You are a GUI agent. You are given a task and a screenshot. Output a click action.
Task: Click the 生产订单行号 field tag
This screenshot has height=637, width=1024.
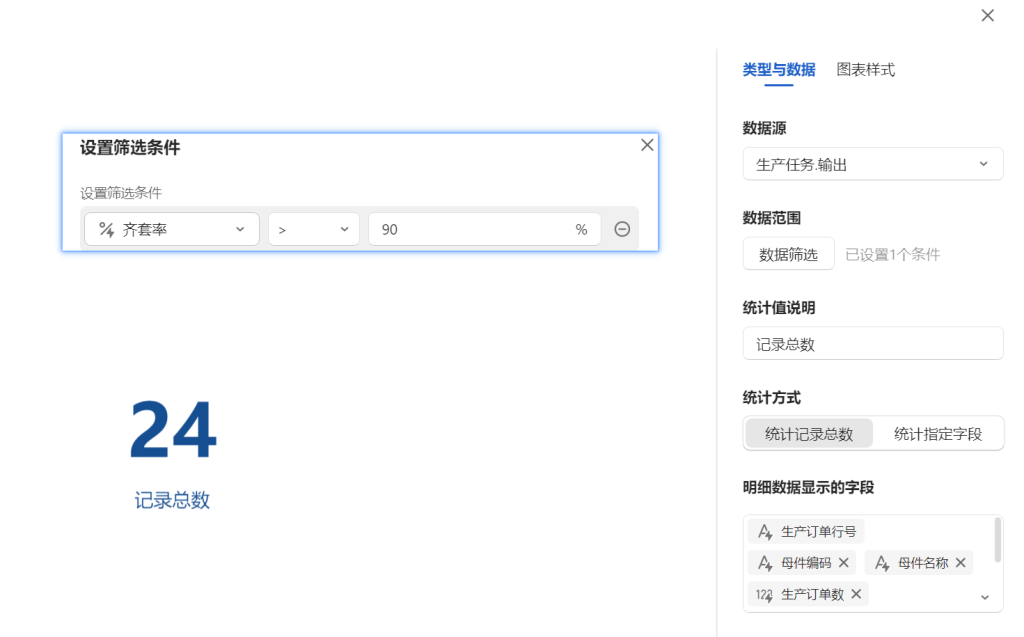(x=806, y=531)
